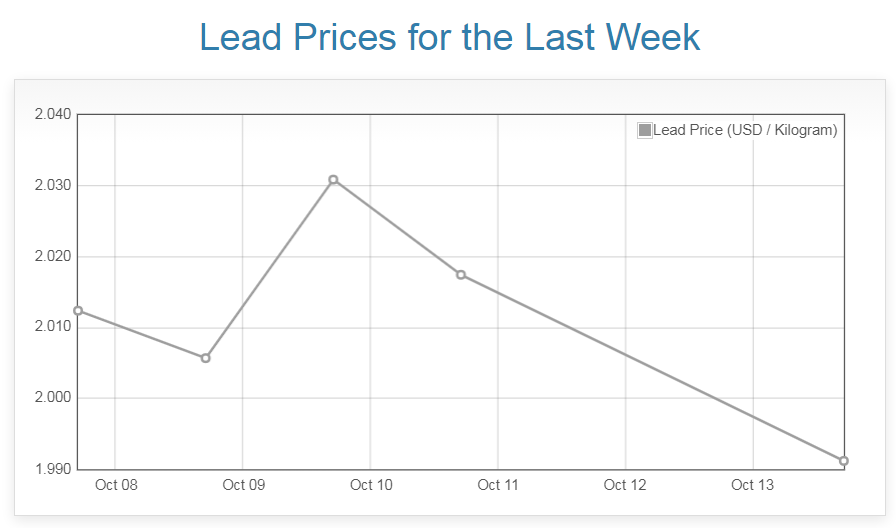896x528 pixels.
Task: Click the 2.020 y-axis label
Action: 52,256
